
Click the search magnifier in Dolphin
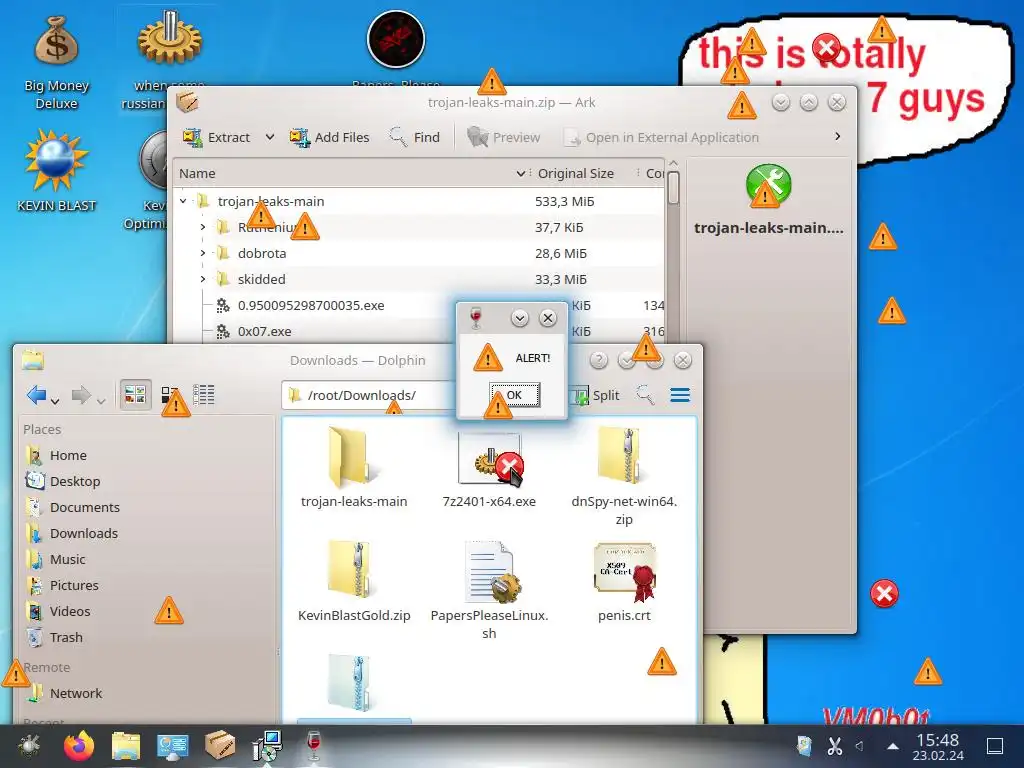pyautogui.click(x=645, y=394)
